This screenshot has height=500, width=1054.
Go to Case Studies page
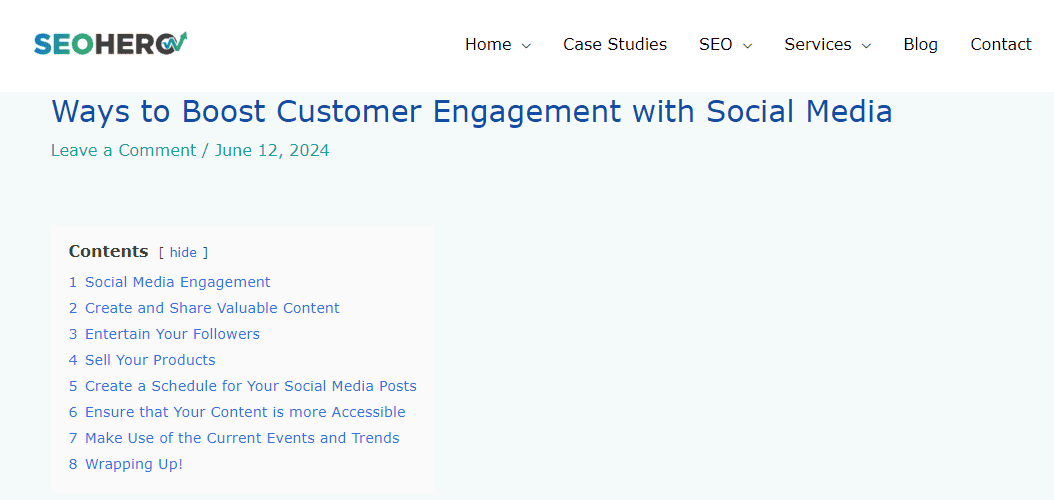point(615,44)
